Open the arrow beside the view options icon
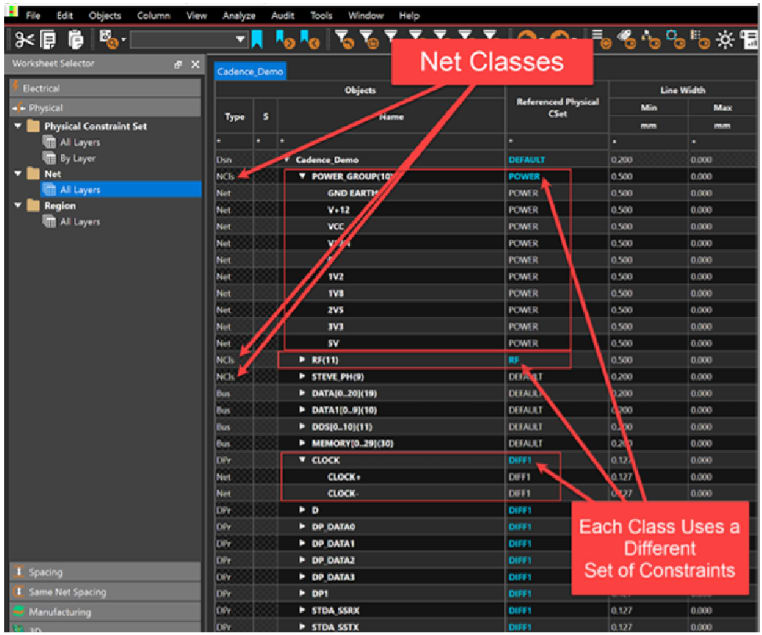The height and width of the screenshot is (635, 762). [123, 40]
